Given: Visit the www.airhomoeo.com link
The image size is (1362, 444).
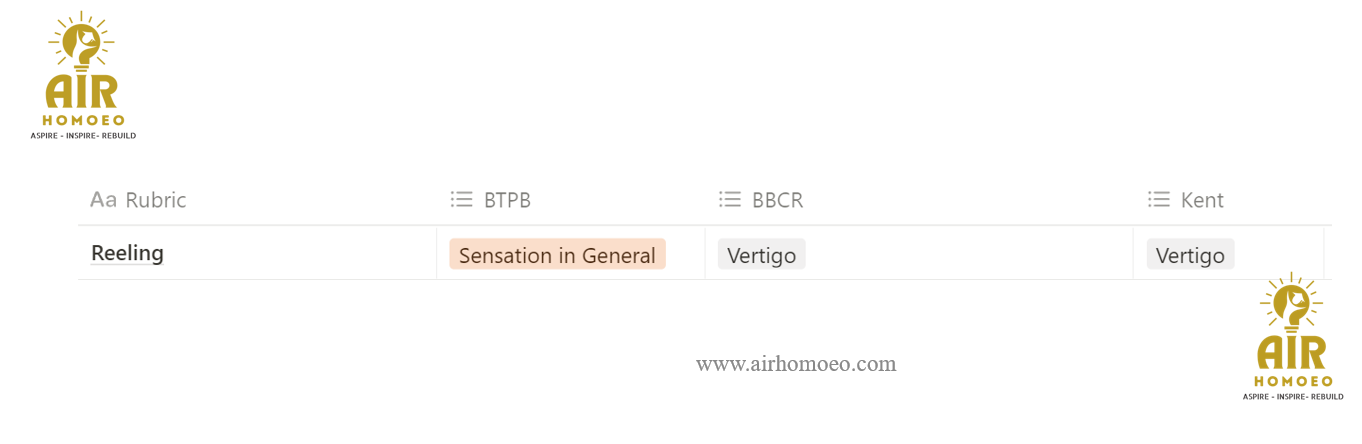Looking at the screenshot, I should [x=796, y=364].
